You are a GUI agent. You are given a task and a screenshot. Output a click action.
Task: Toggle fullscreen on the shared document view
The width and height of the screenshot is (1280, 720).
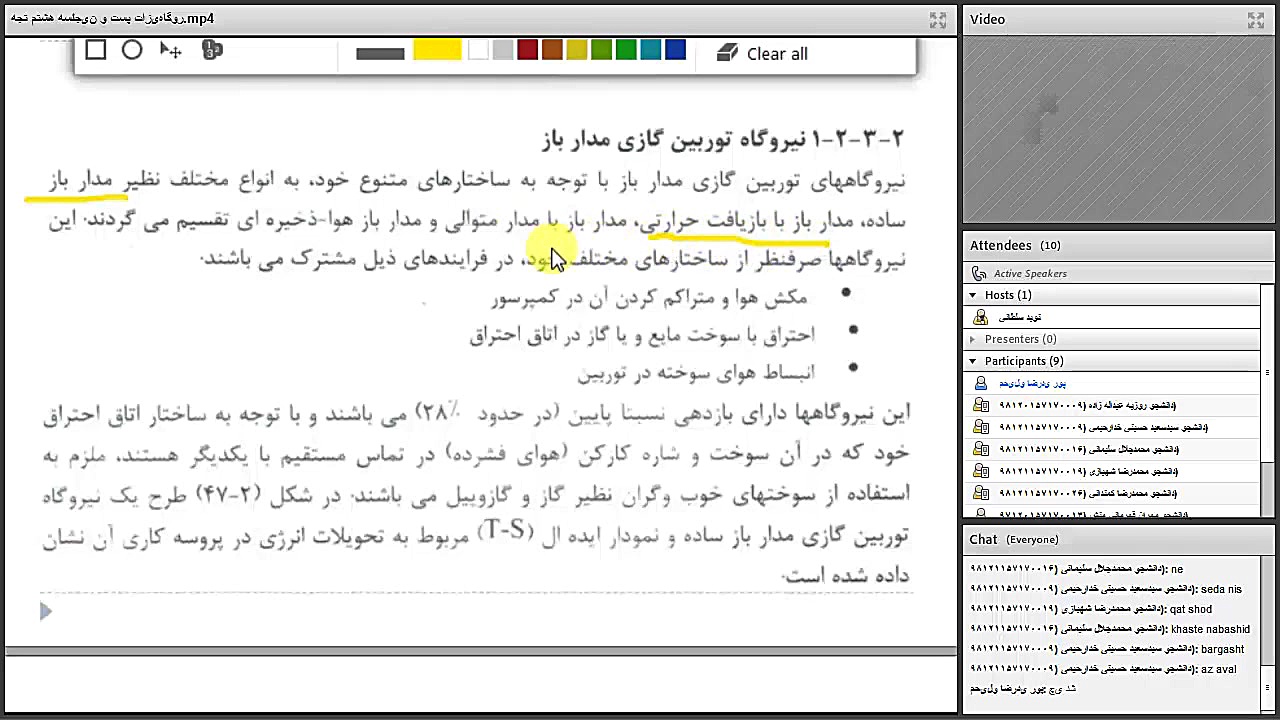(x=938, y=18)
